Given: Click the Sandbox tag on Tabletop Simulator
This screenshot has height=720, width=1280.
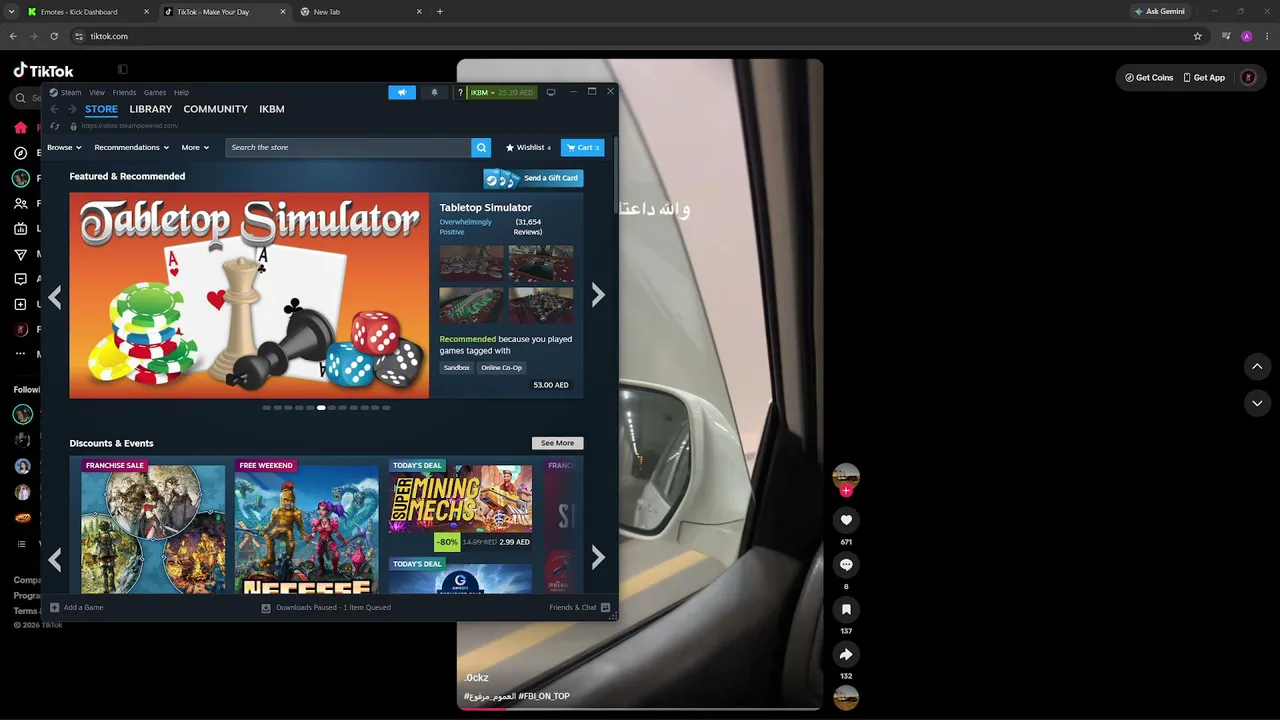Looking at the screenshot, I should coord(457,368).
